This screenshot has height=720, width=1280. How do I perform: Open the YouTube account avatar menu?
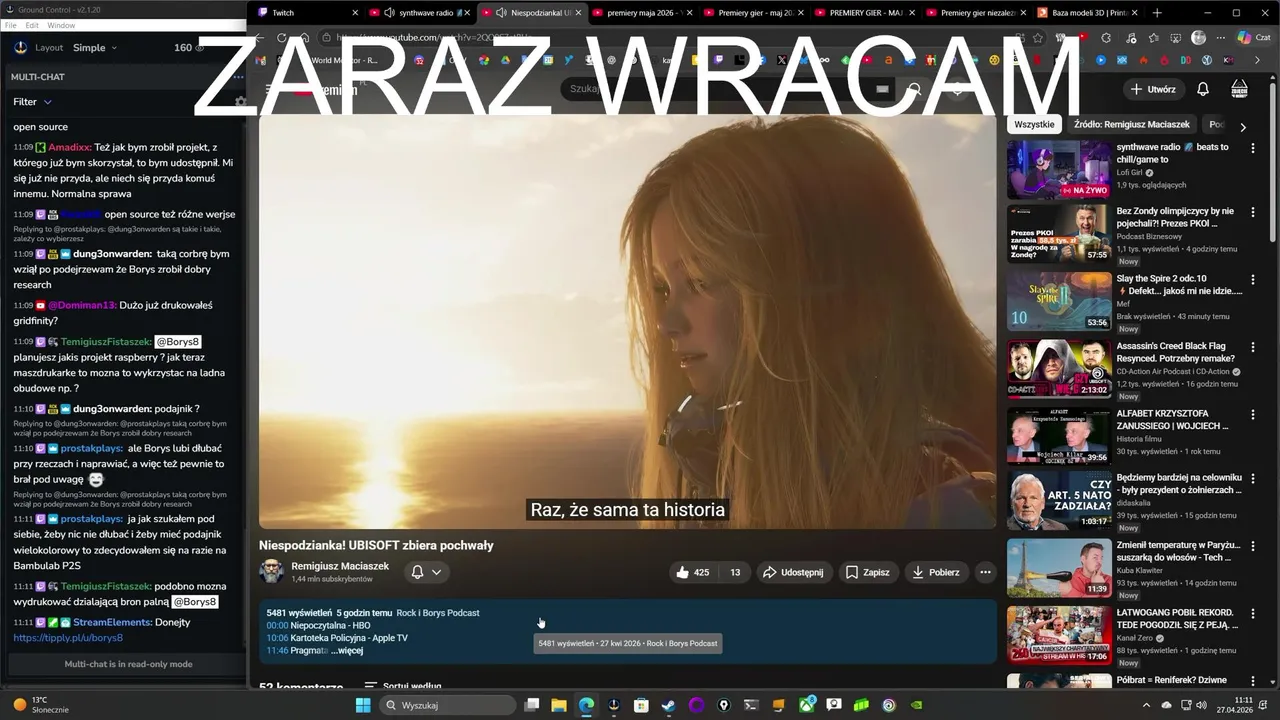[1240, 89]
